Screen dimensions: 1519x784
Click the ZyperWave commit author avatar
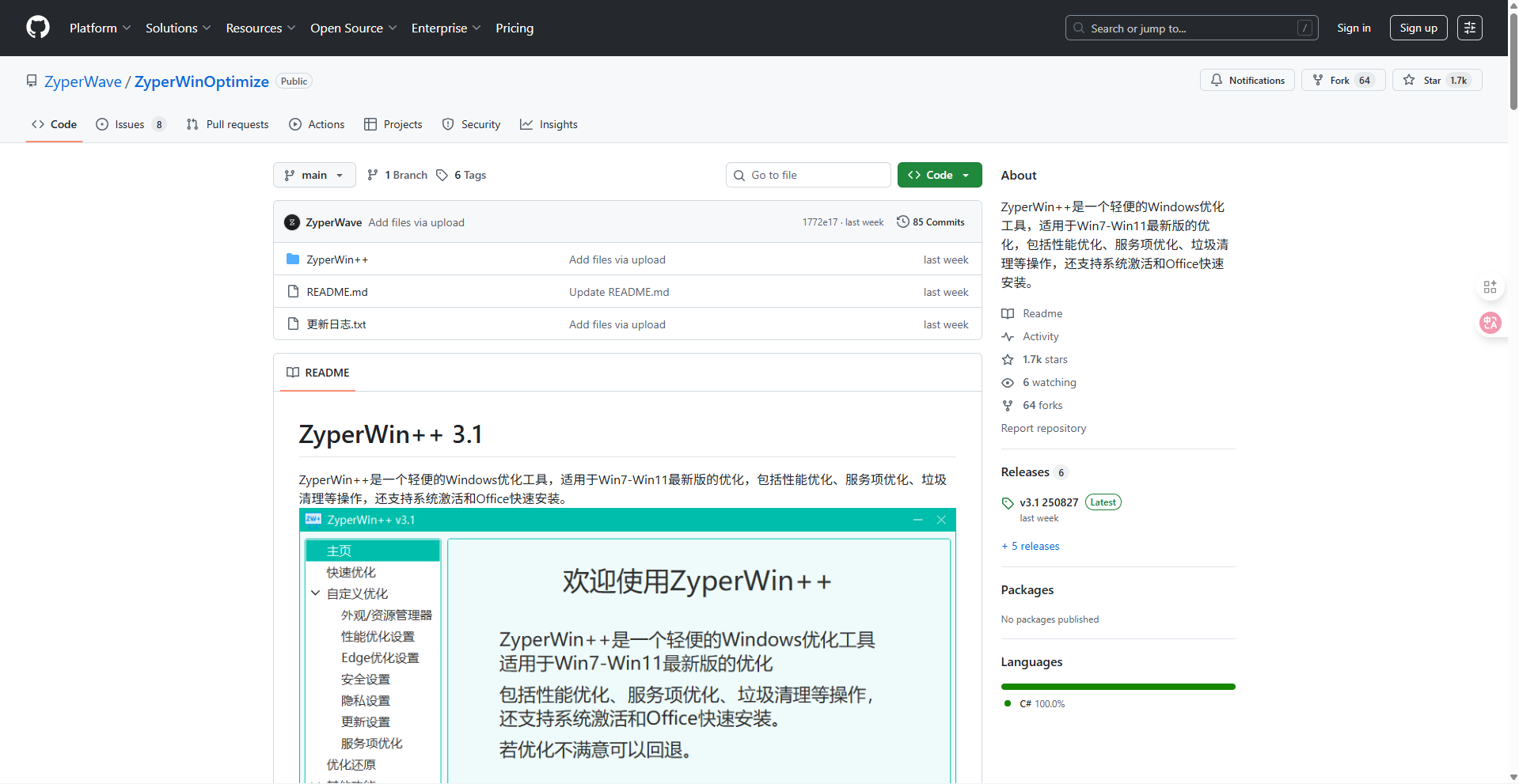292,222
